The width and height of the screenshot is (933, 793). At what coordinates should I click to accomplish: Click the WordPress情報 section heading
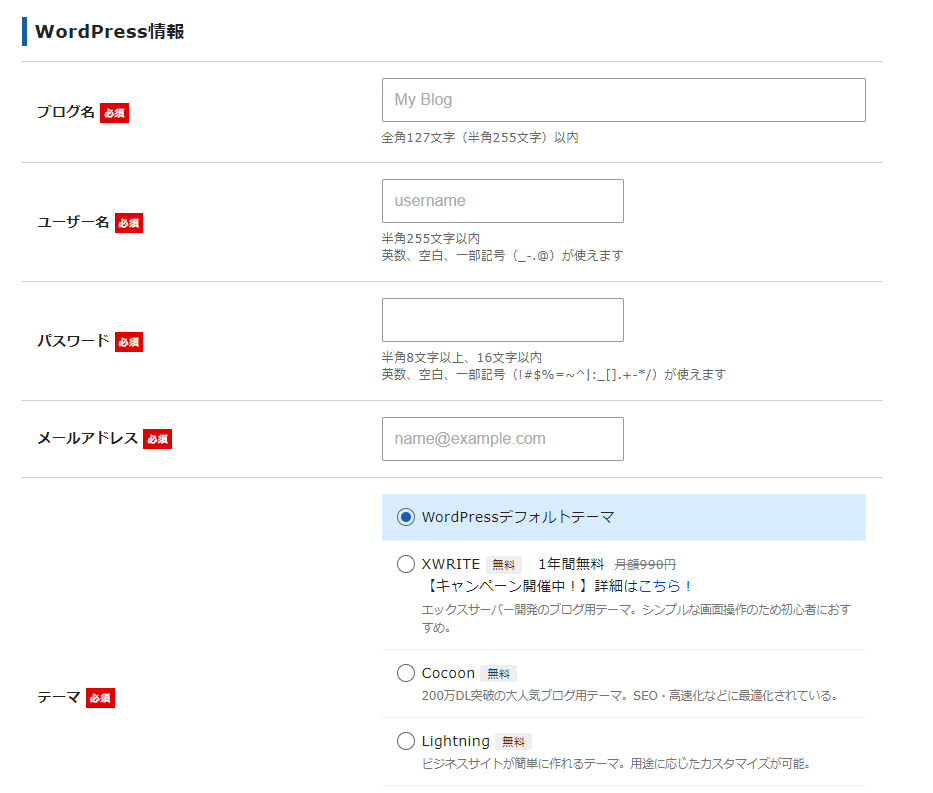click(x=109, y=32)
